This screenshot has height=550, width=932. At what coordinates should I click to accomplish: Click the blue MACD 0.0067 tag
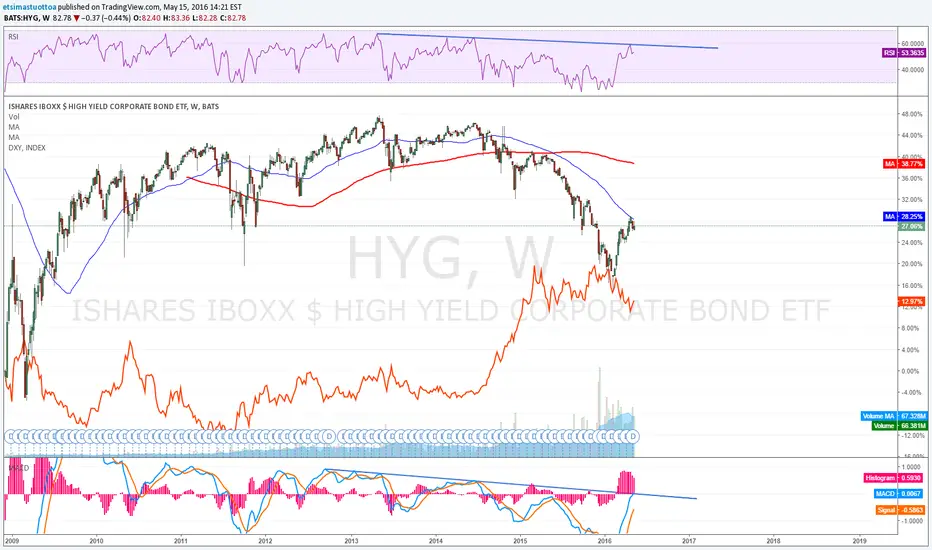(x=899, y=494)
